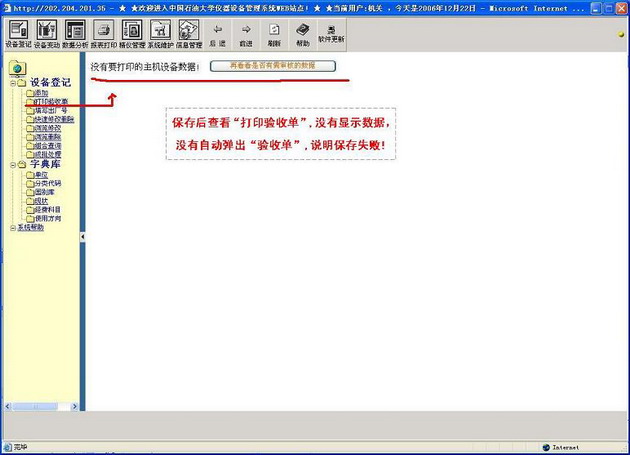Click the 再看看是否有需审核的数据 button

[272, 66]
